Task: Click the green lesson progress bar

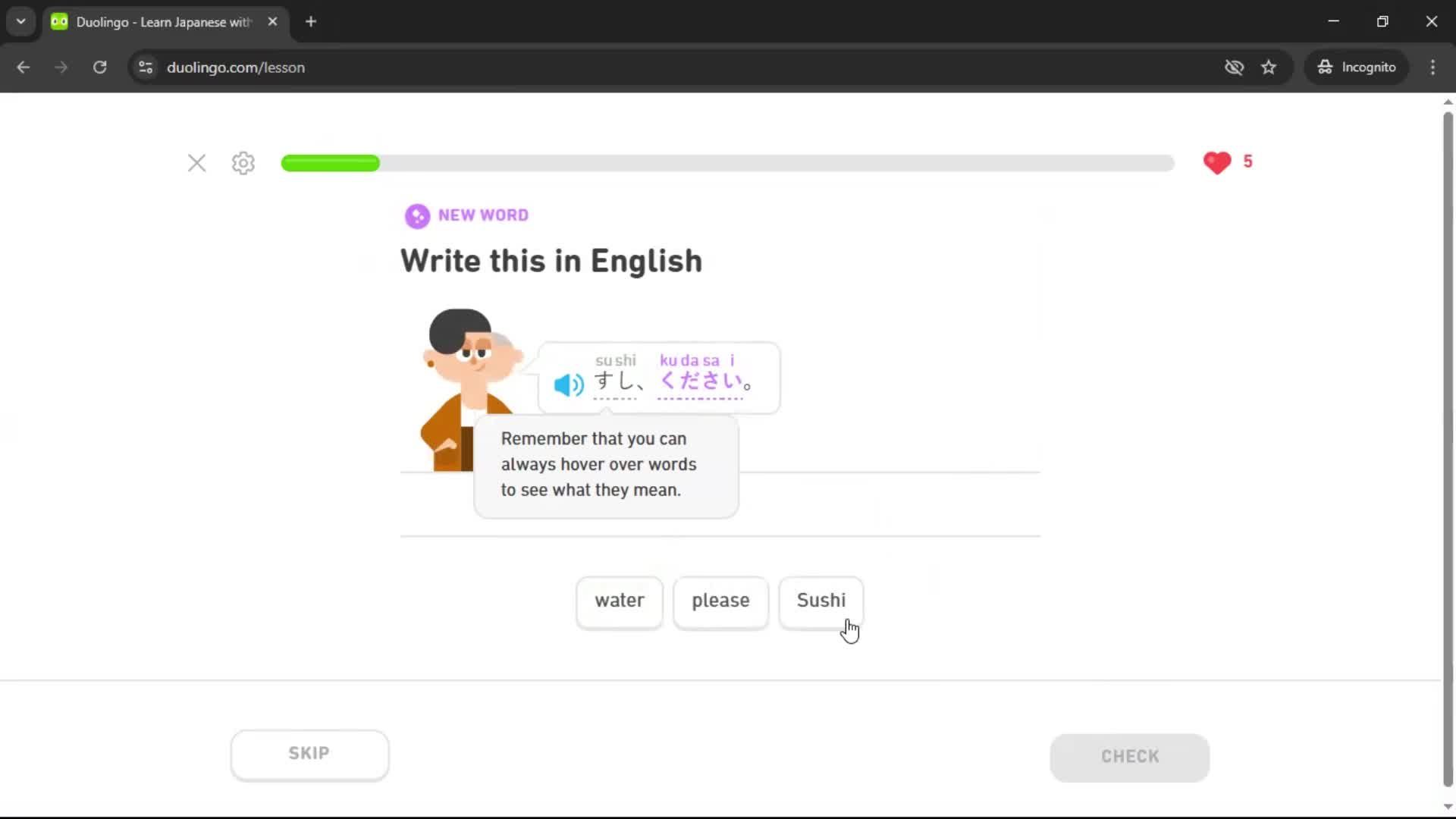Action: pos(330,163)
